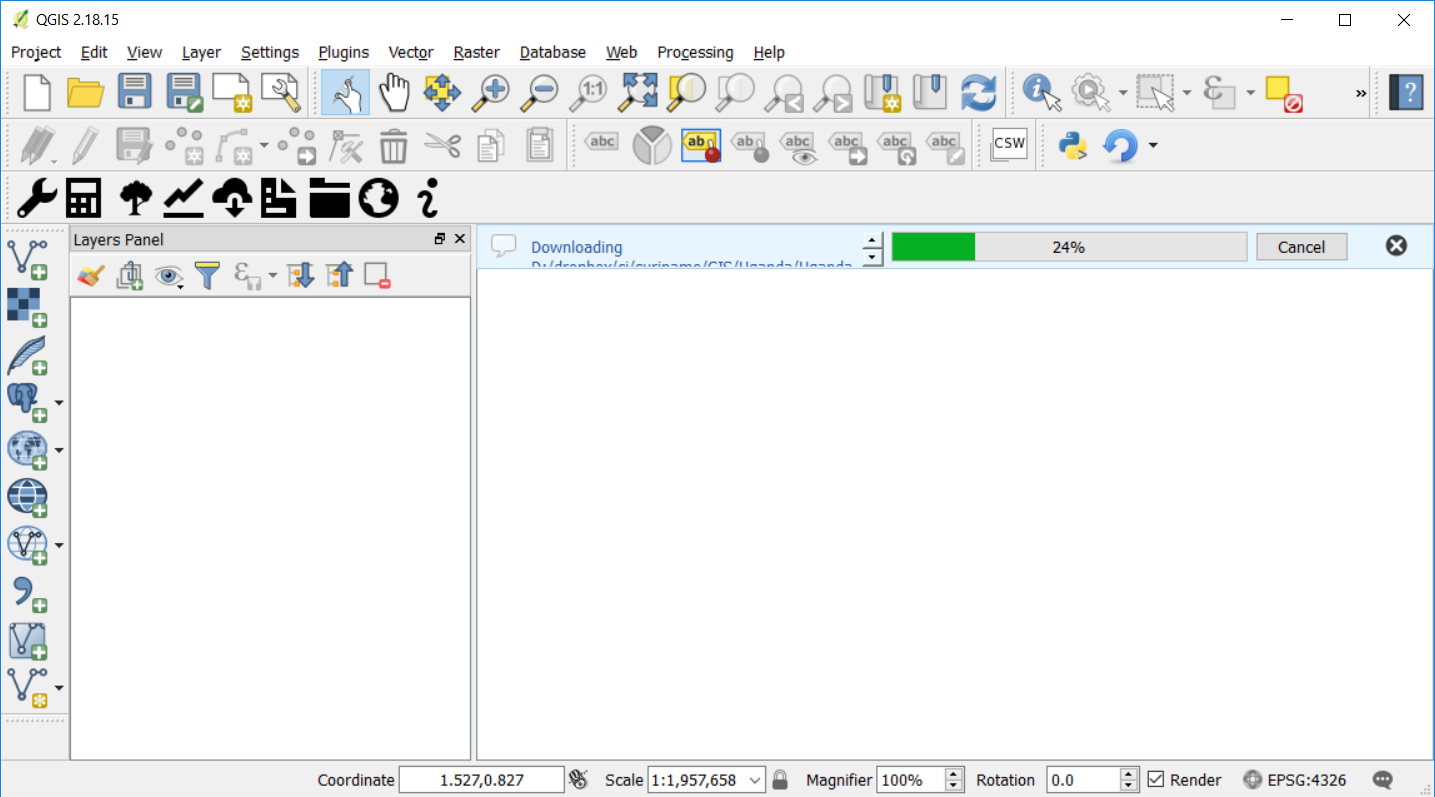
Task: Open the Python console
Action: (1072, 146)
